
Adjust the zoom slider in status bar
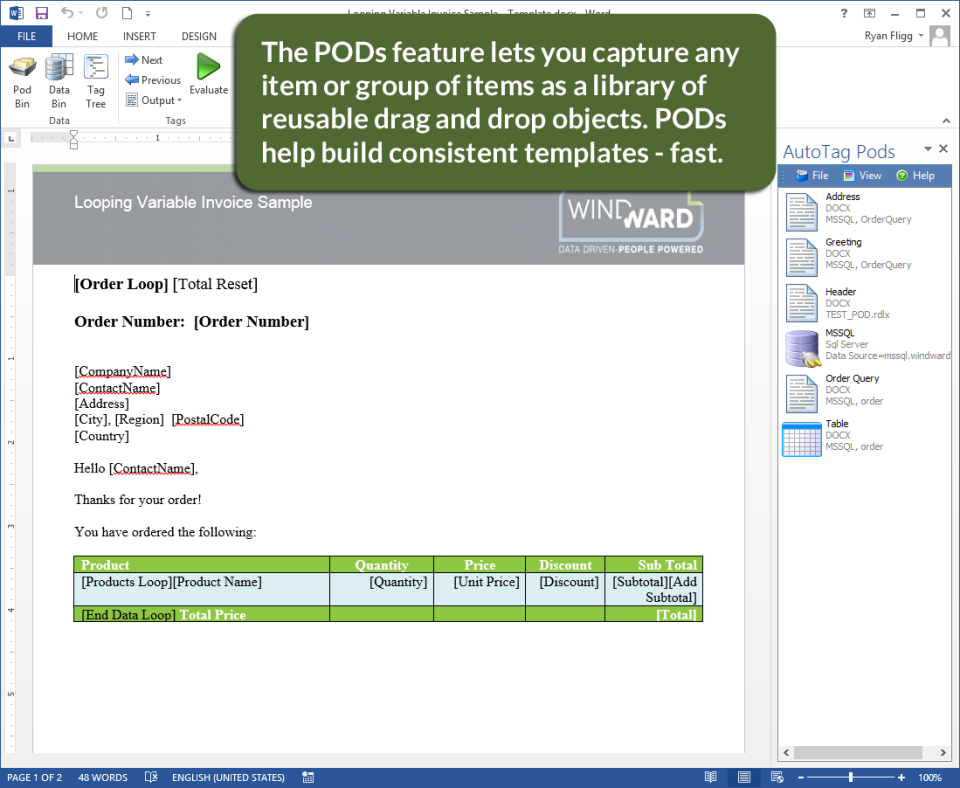850,778
